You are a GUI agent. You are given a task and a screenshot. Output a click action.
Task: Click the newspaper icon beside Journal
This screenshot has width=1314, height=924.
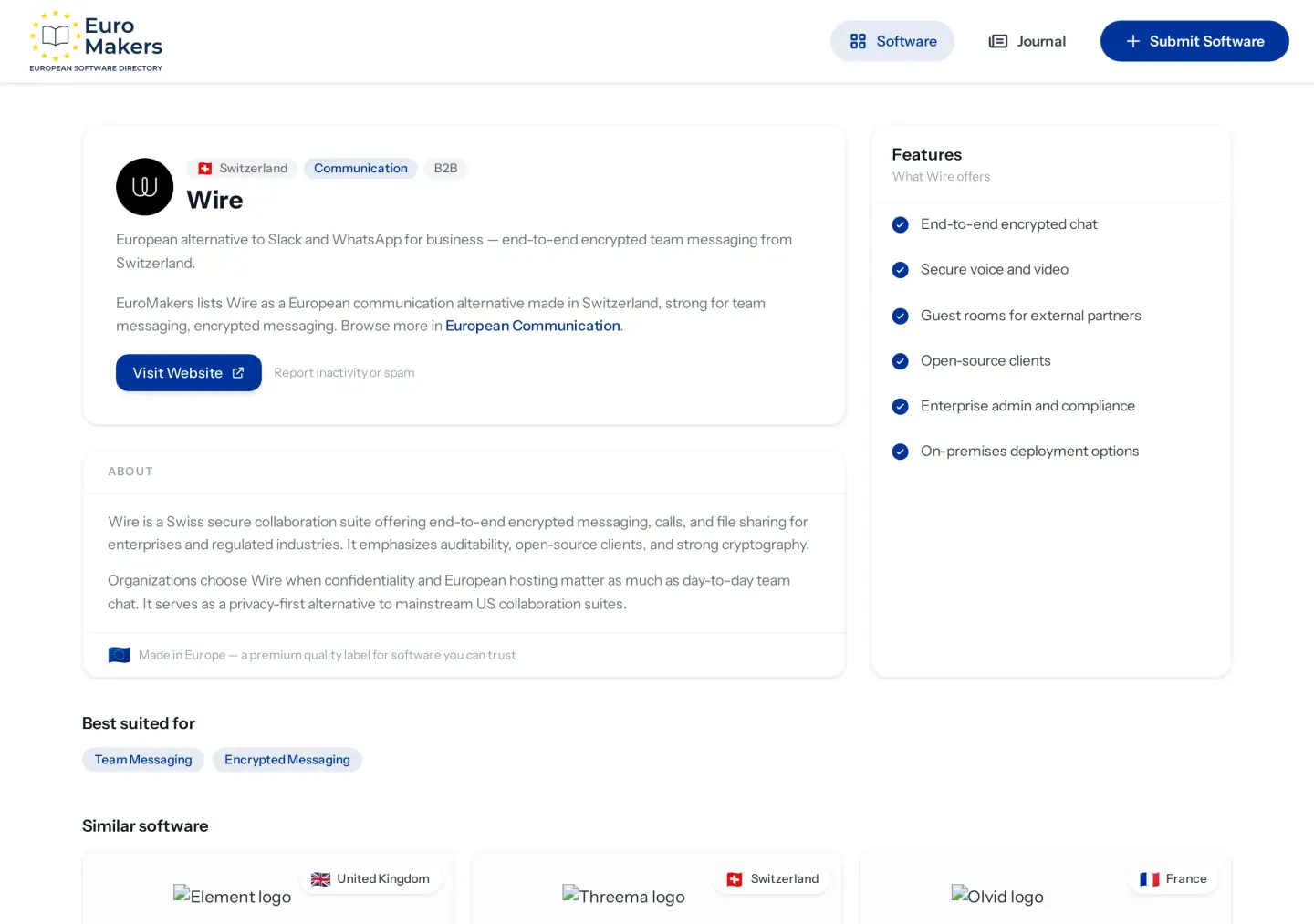(x=998, y=41)
